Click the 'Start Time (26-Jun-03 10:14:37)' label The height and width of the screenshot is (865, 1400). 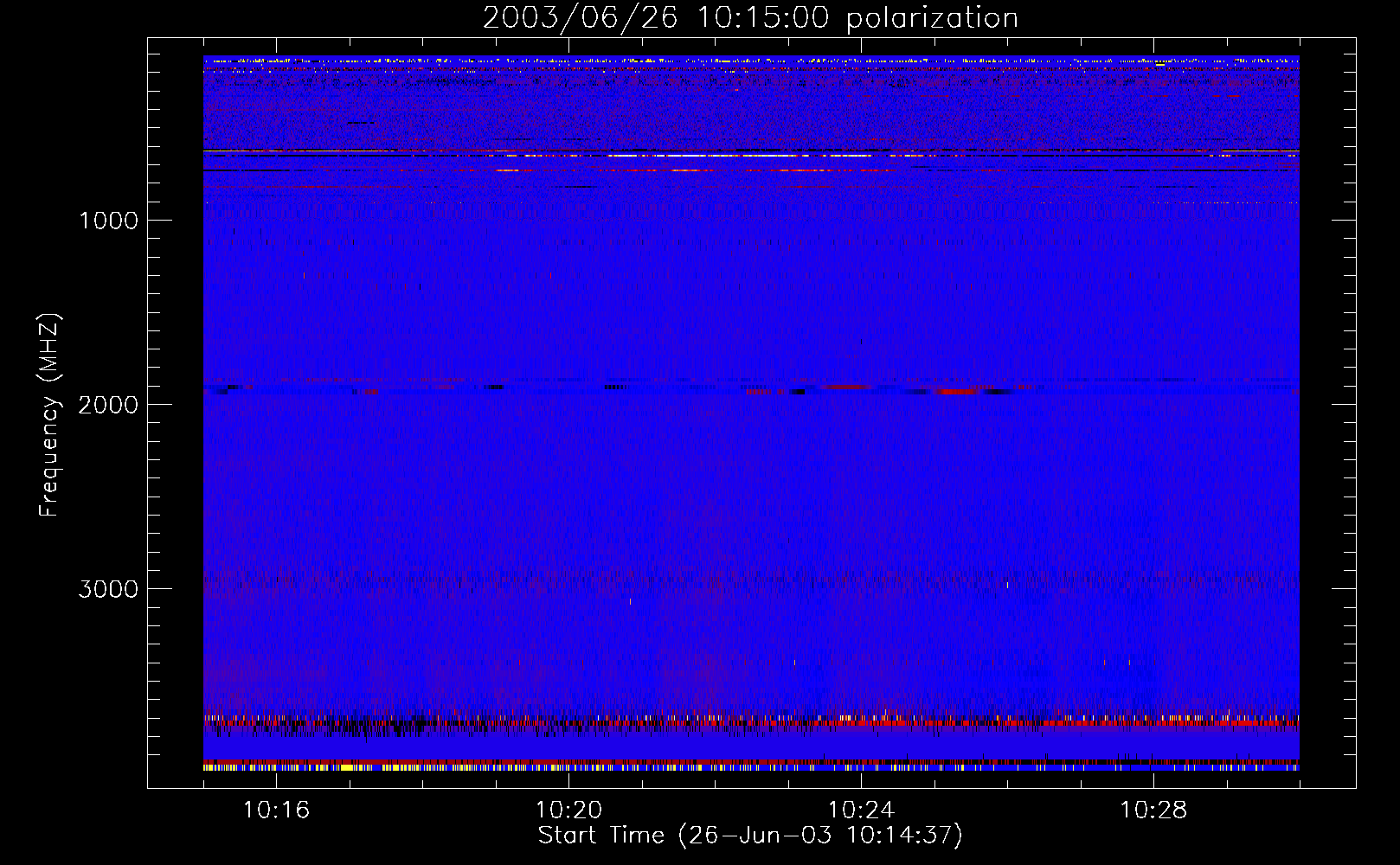[750, 836]
